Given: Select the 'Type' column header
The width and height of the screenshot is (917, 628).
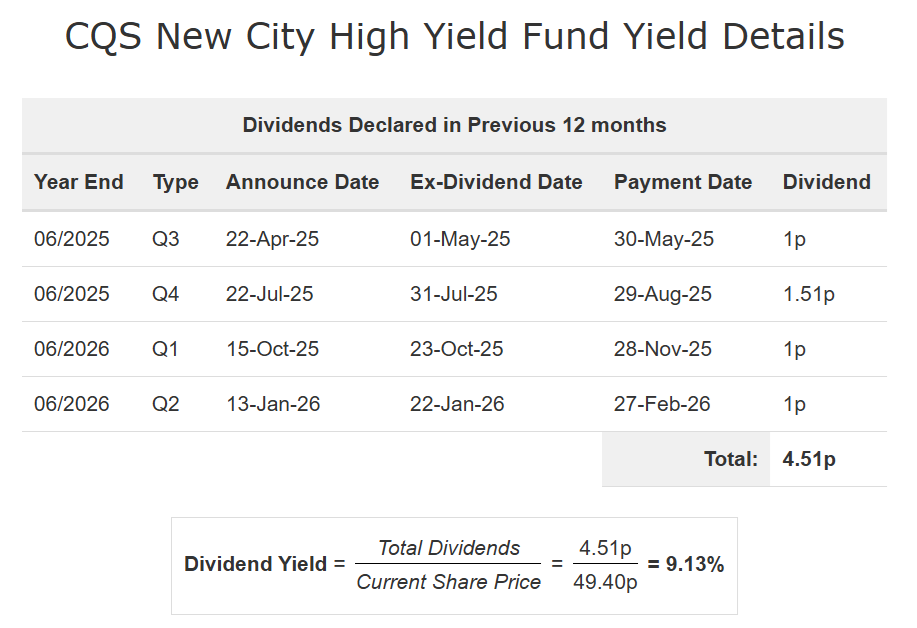Looking at the screenshot, I should (x=176, y=182).
